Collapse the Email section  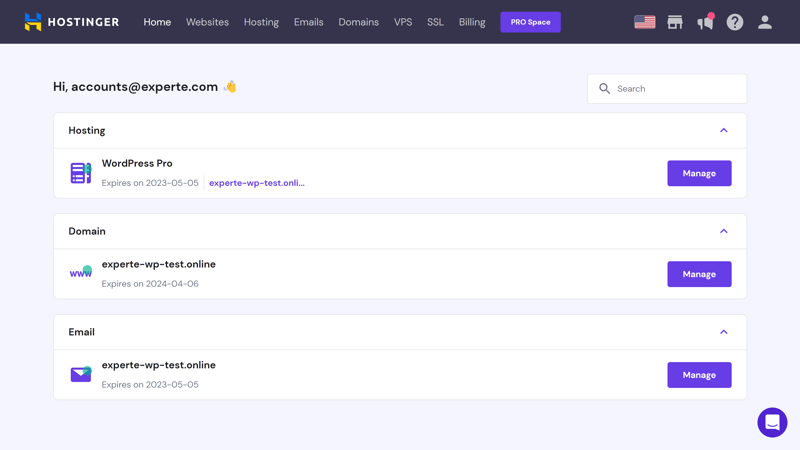tap(723, 332)
